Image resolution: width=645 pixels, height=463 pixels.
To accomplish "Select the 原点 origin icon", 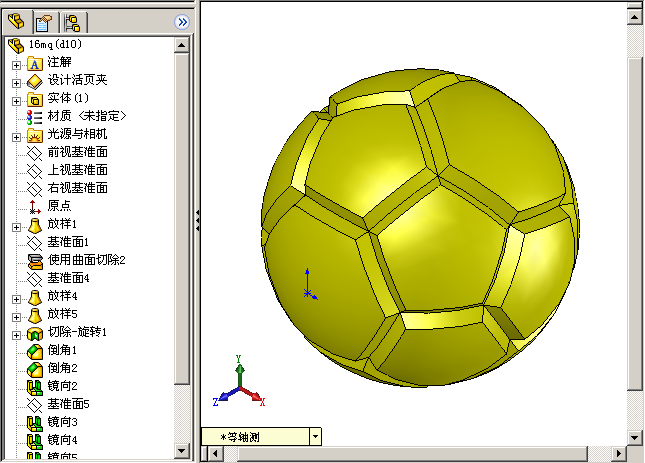I will [35, 207].
